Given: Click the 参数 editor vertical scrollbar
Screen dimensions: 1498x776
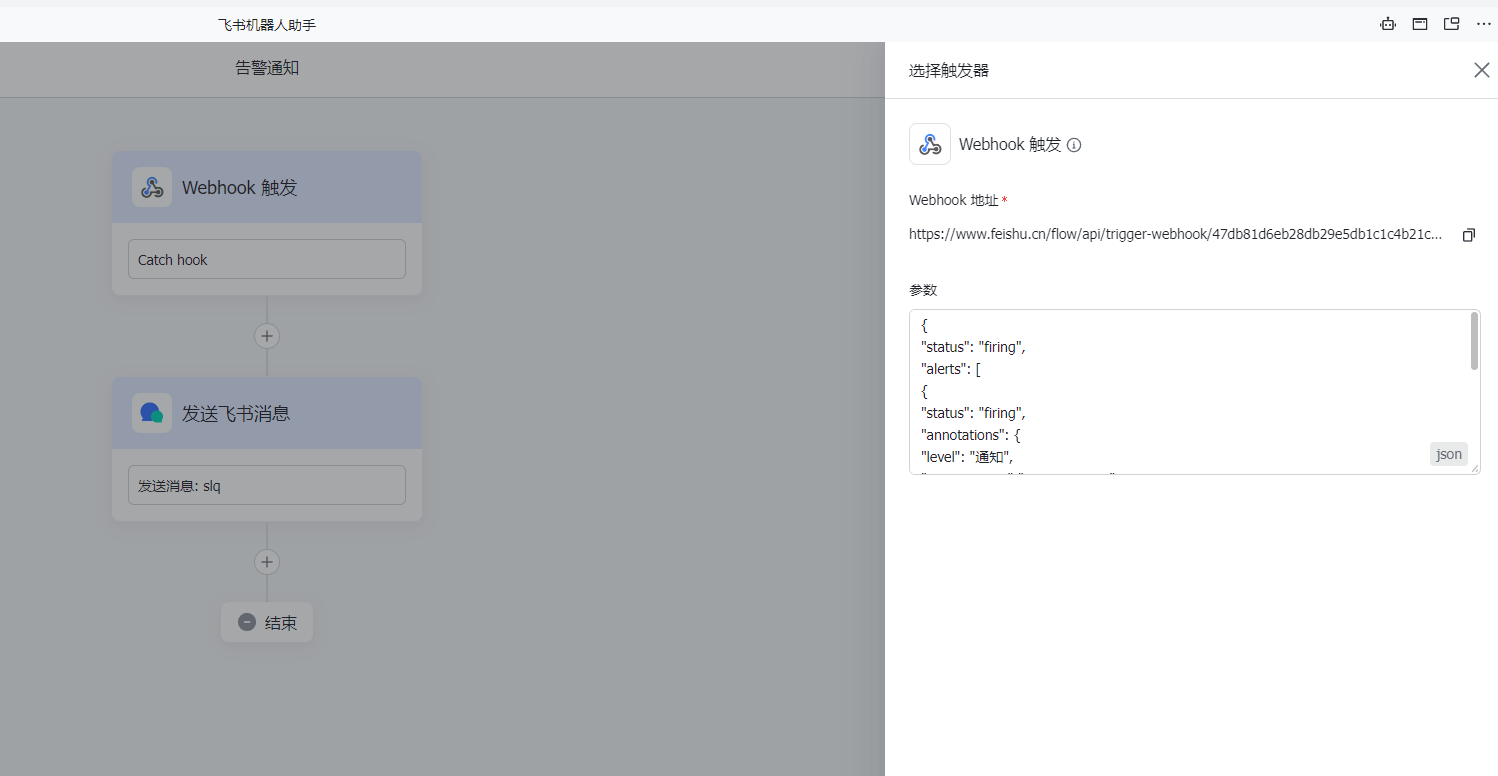Looking at the screenshot, I should click(x=1474, y=341).
